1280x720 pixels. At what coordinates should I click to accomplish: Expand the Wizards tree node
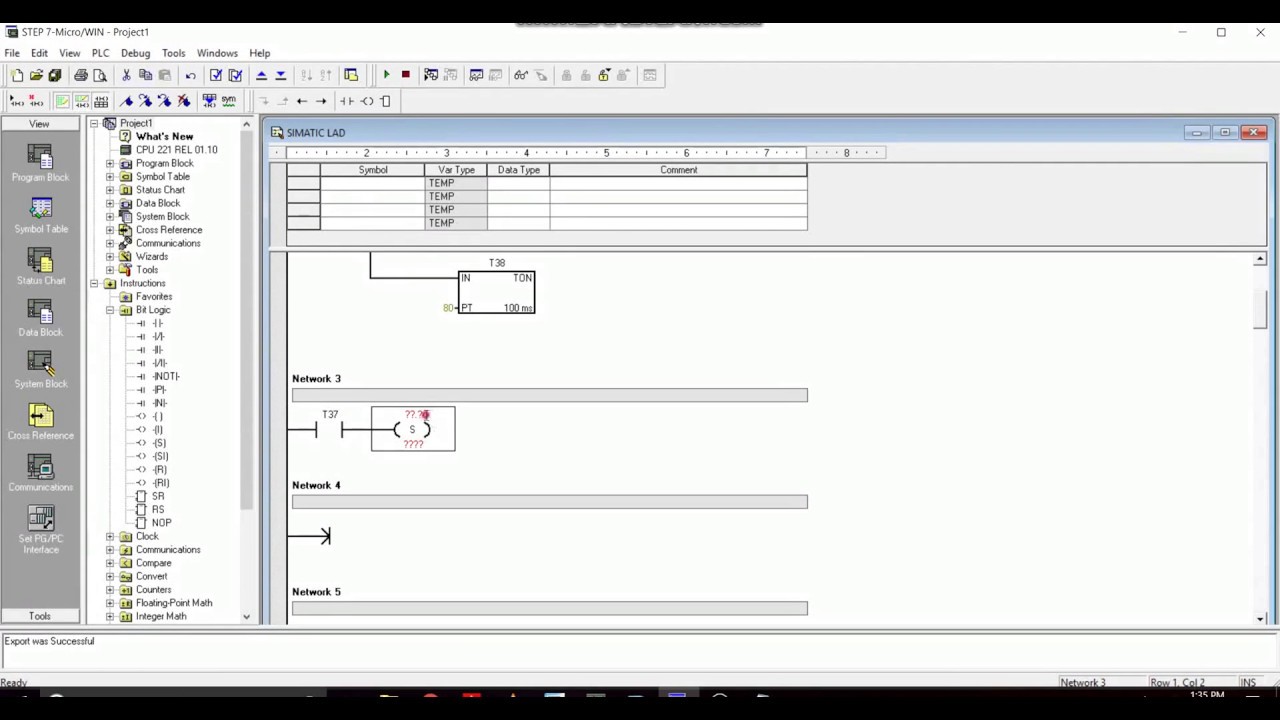[110, 257]
